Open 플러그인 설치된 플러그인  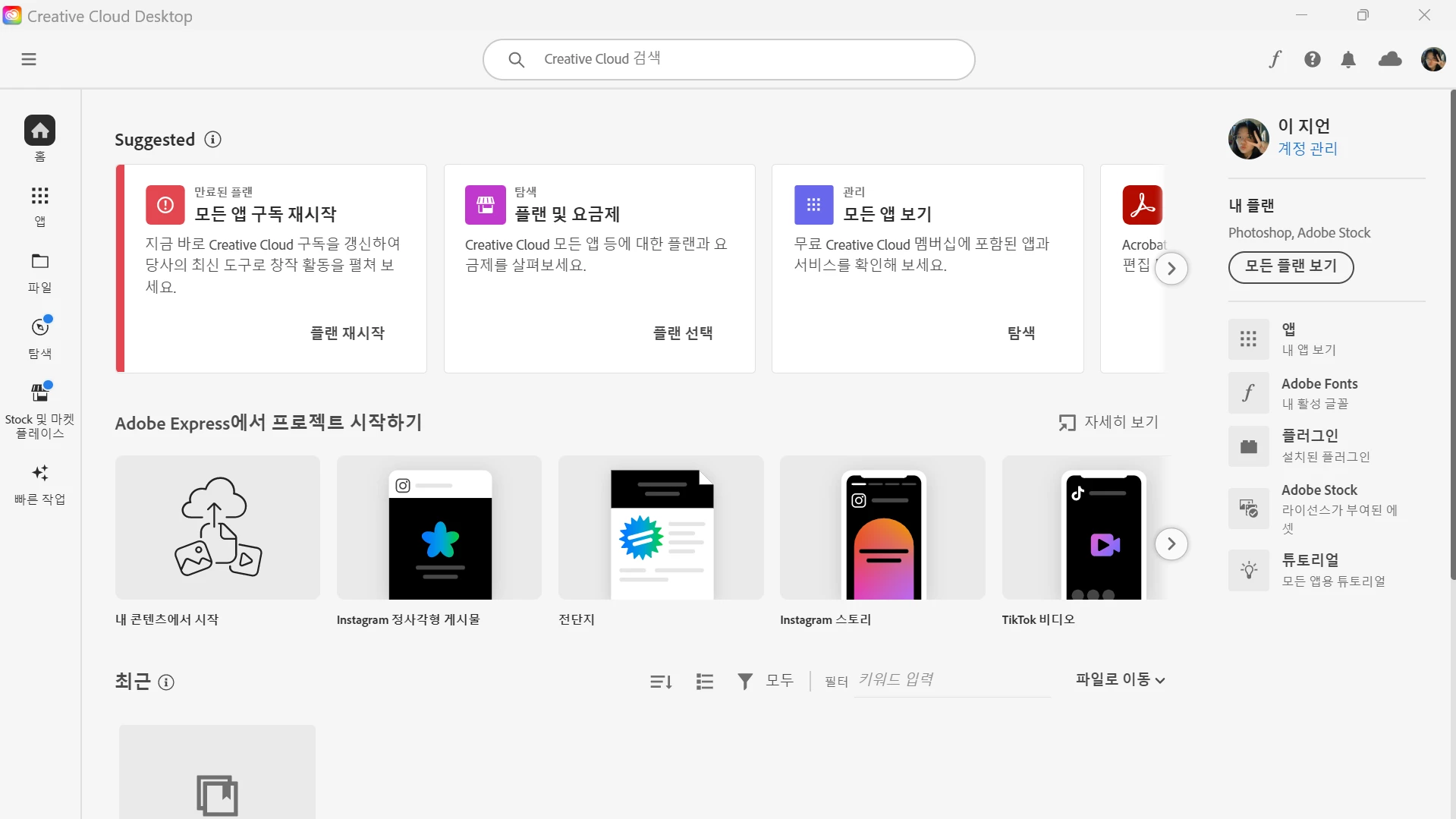(x=1326, y=446)
